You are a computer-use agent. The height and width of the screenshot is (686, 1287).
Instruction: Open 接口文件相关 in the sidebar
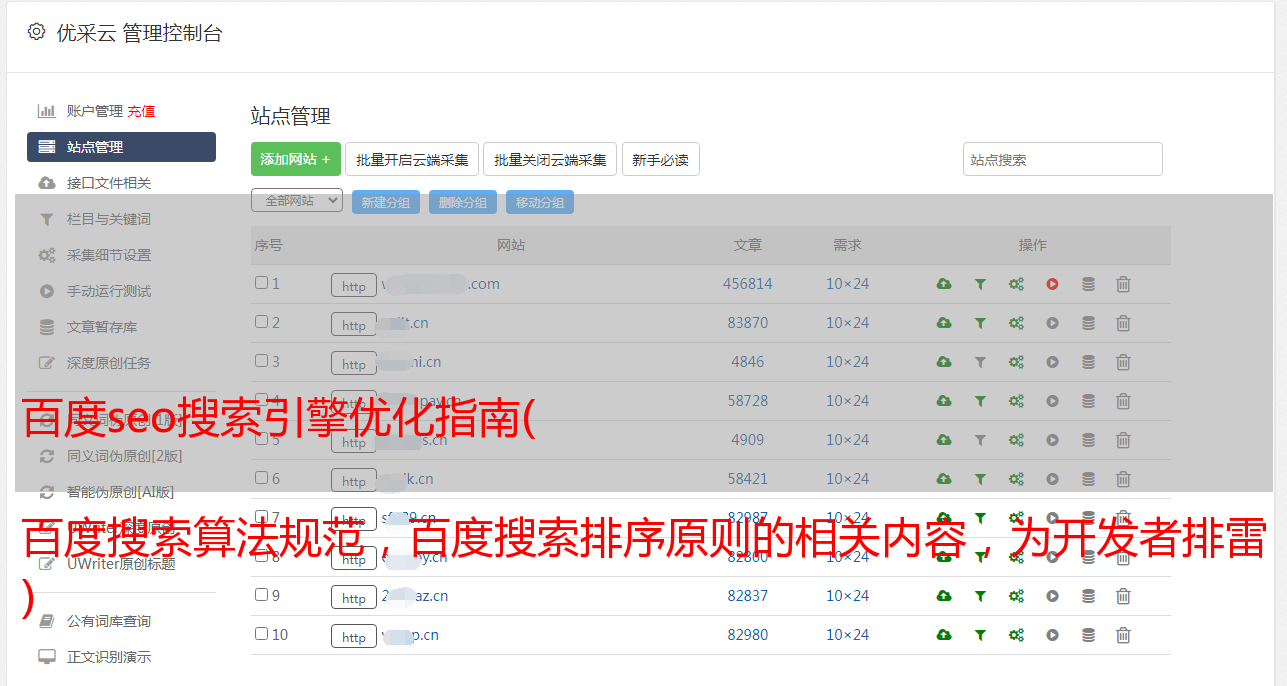pyautogui.click(x=109, y=183)
